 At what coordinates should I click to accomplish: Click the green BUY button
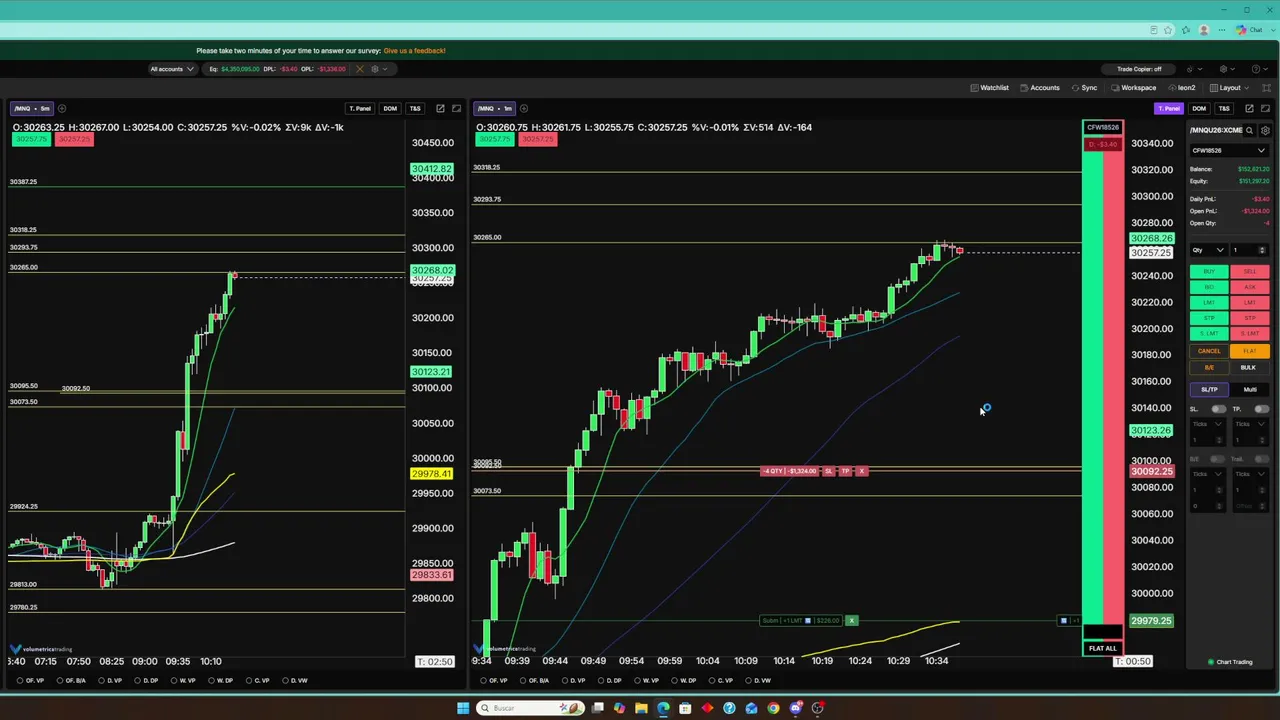pos(1209,271)
